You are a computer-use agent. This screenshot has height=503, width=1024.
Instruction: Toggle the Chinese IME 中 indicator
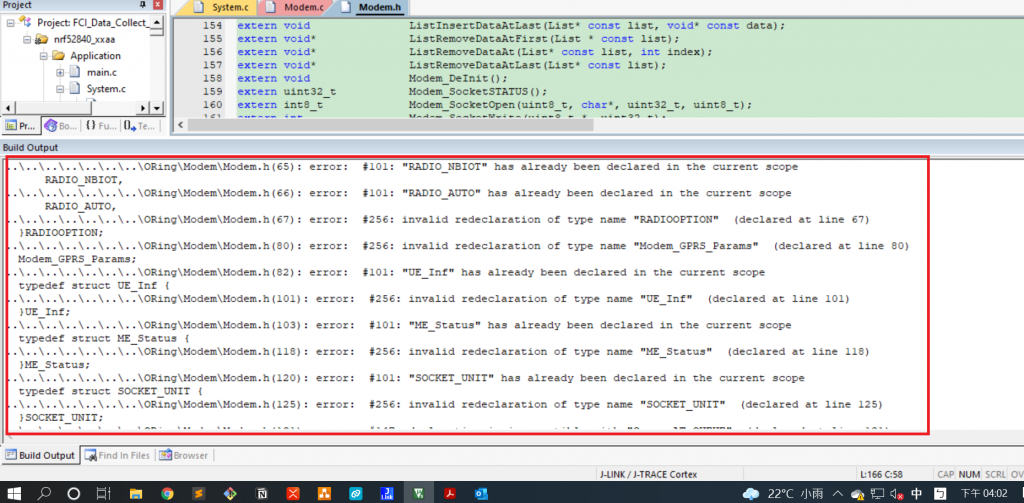tap(916, 493)
